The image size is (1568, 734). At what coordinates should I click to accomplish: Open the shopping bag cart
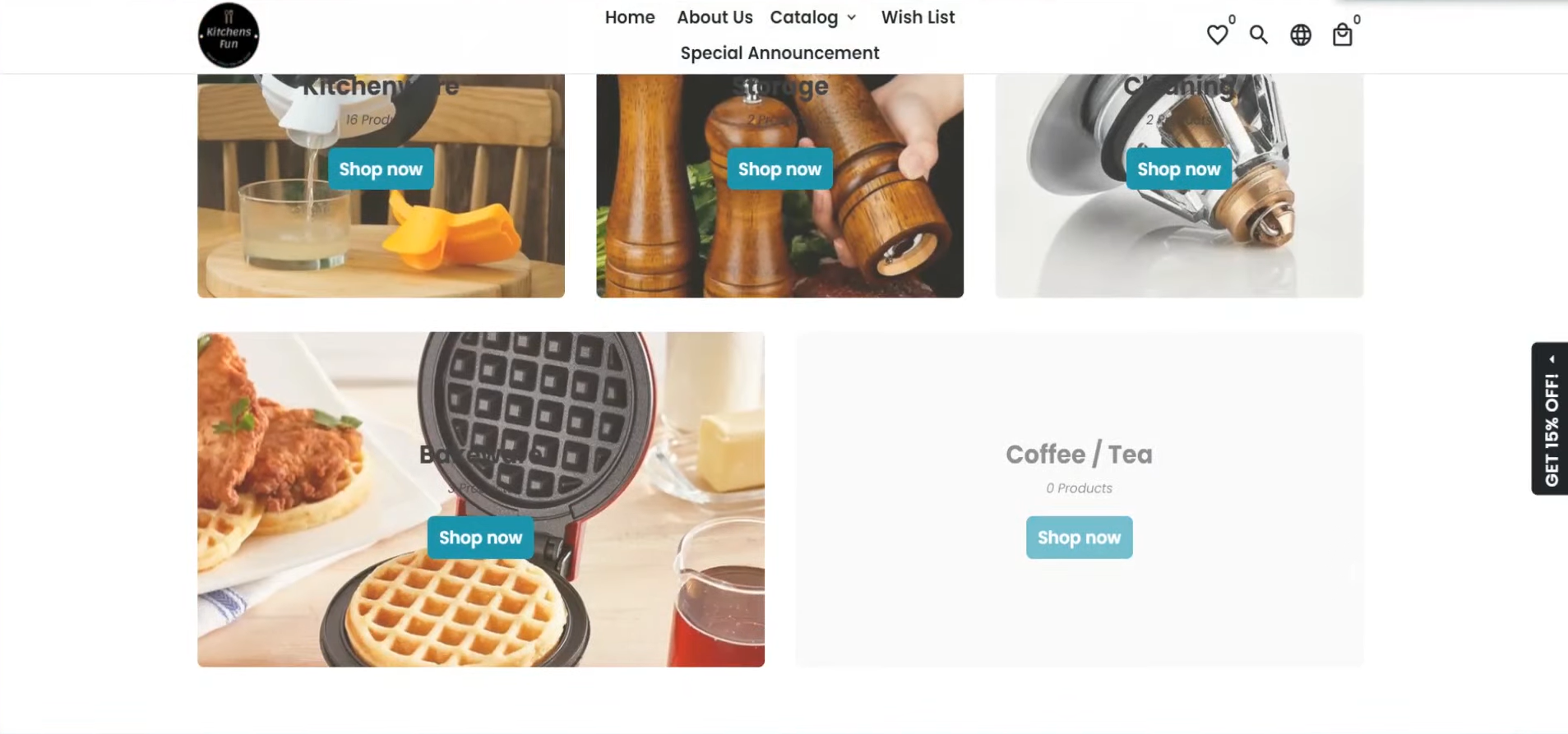pyautogui.click(x=1342, y=35)
